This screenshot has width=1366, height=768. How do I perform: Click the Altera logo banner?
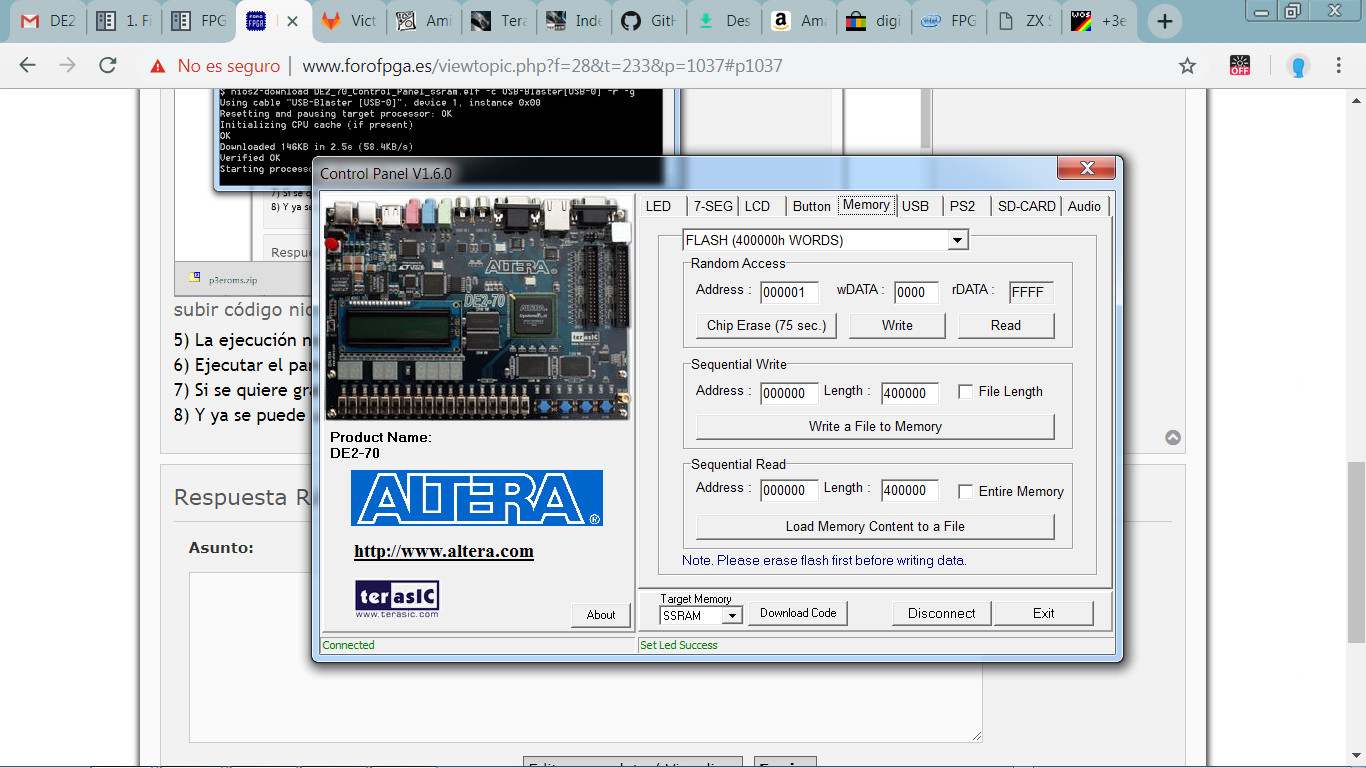(477, 498)
